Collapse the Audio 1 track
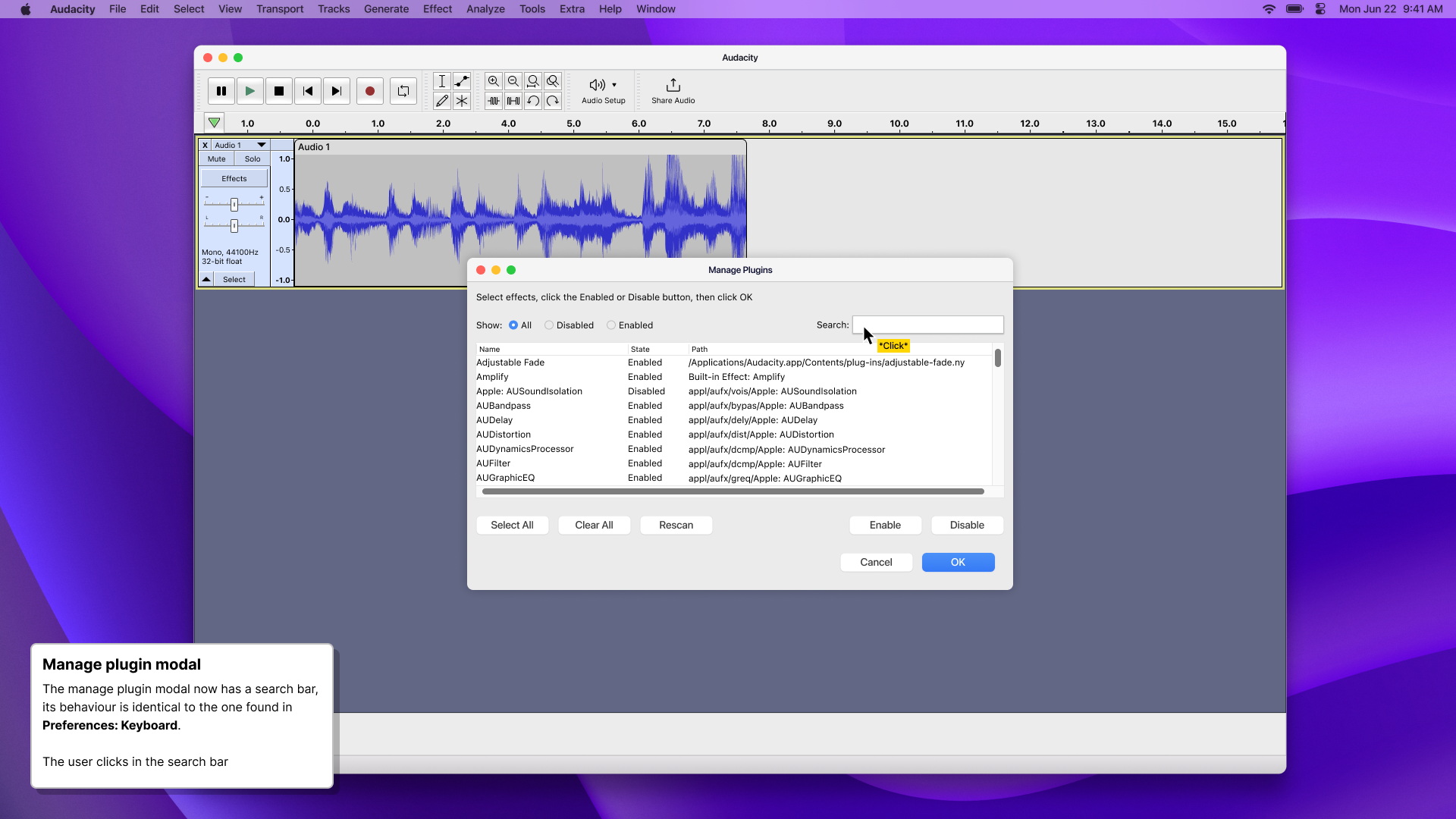This screenshot has width=1456, height=819. pos(206,279)
